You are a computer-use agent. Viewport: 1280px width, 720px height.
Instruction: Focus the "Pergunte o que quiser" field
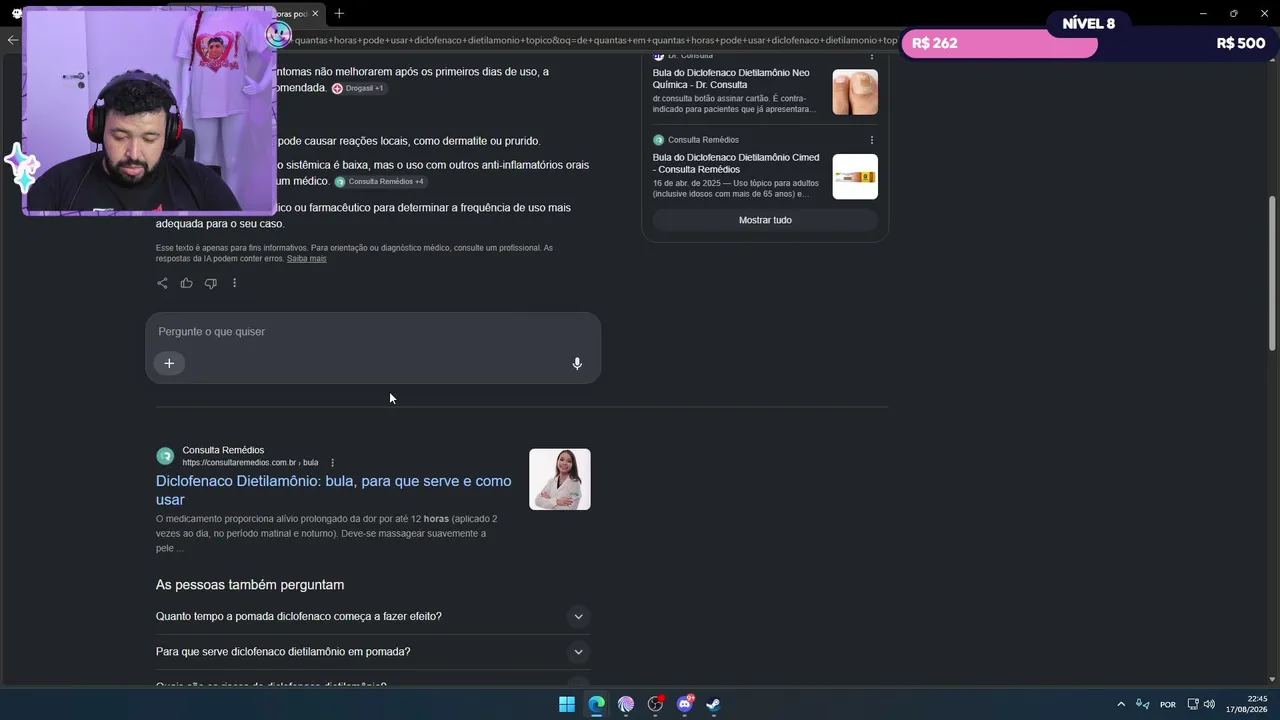(373, 331)
